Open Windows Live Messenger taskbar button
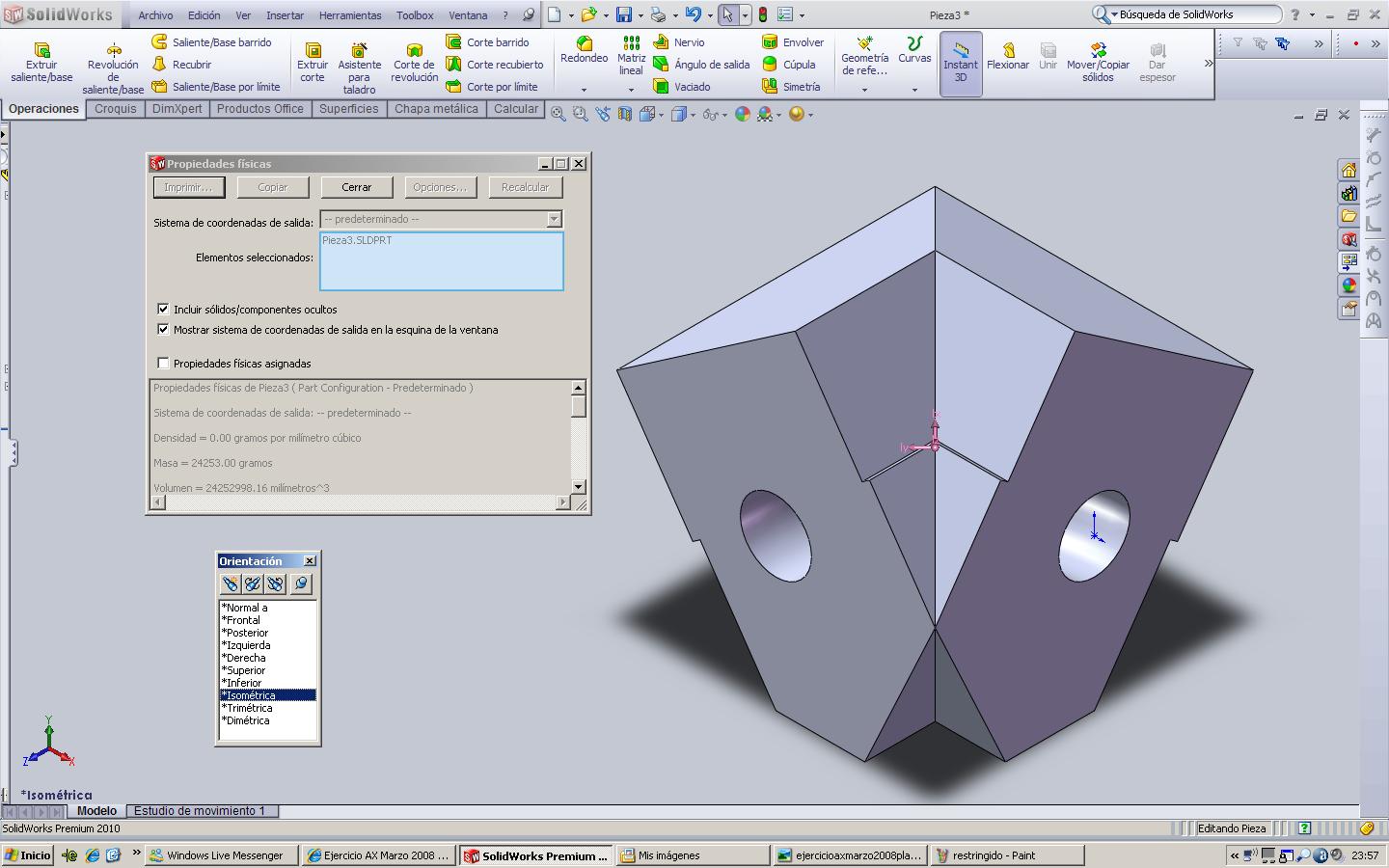Viewport: 1389px width, 868px height. pos(220,855)
